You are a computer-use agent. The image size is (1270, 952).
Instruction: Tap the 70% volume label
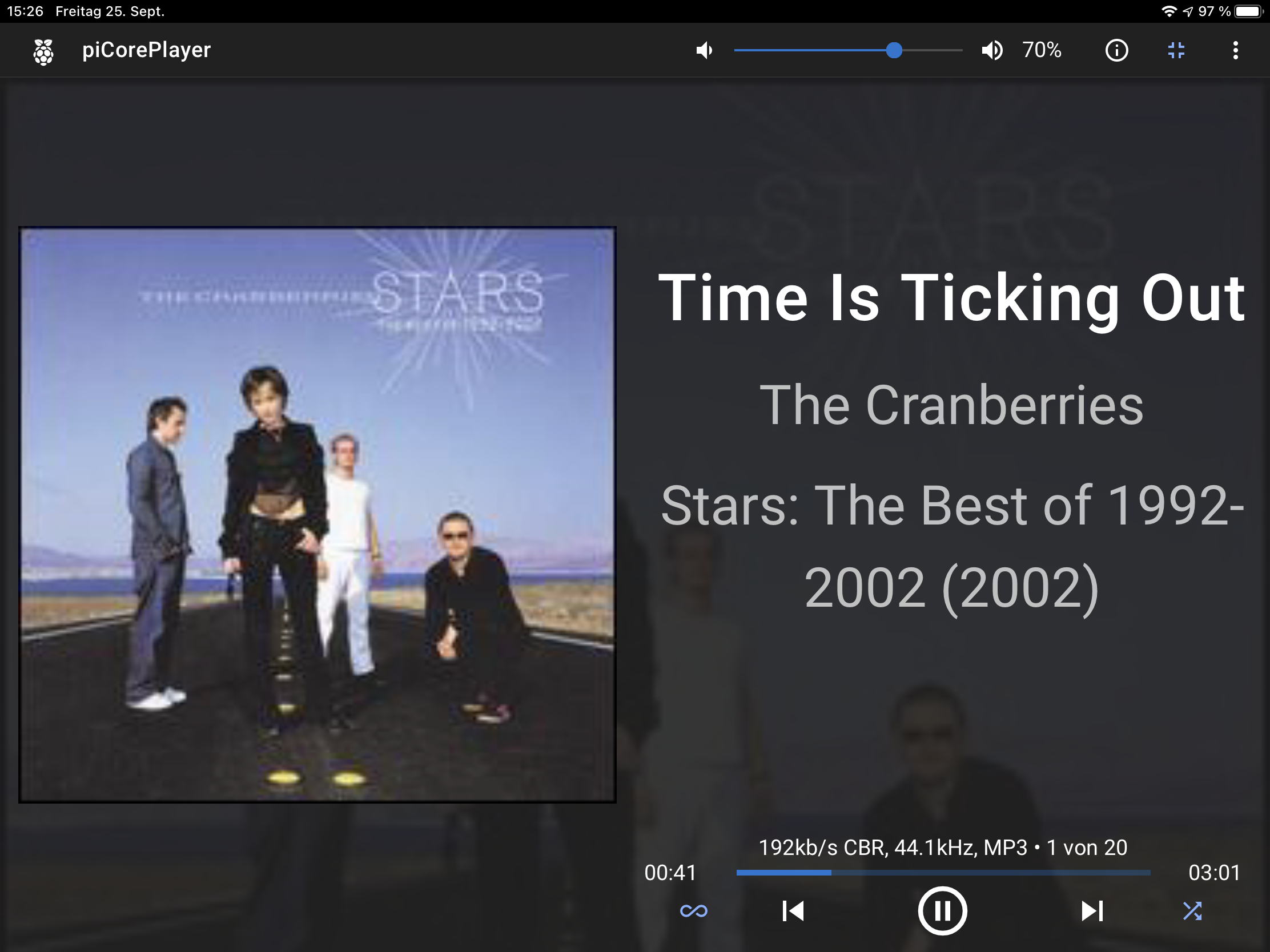tap(1042, 50)
